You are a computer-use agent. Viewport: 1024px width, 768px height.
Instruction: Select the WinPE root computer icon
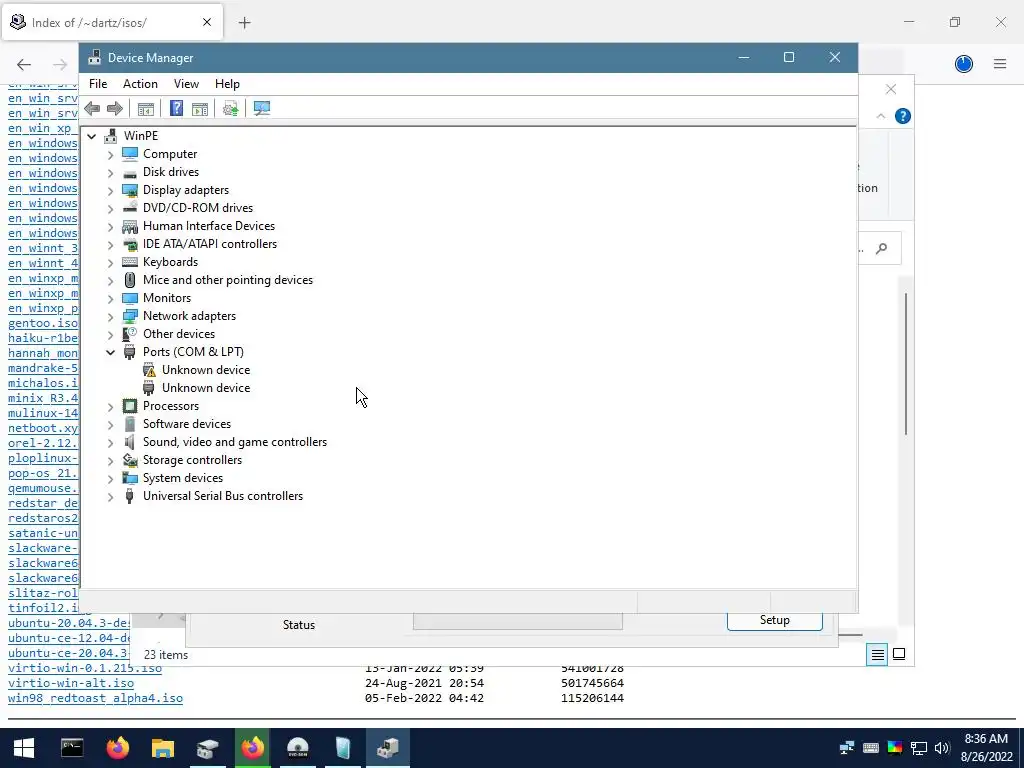coord(111,136)
